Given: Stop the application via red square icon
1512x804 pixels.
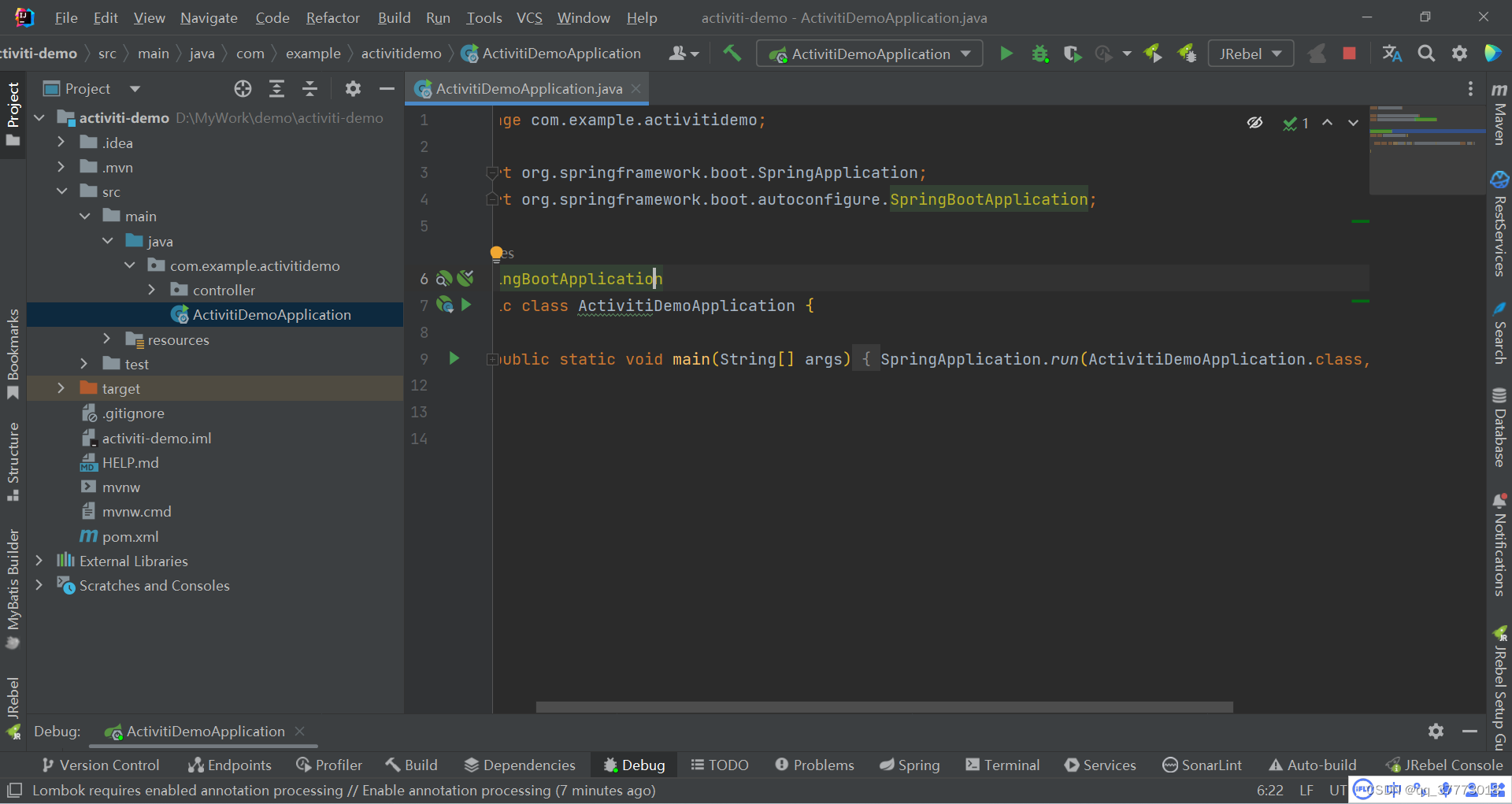Looking at the screenshot, I should (1349, 54).
